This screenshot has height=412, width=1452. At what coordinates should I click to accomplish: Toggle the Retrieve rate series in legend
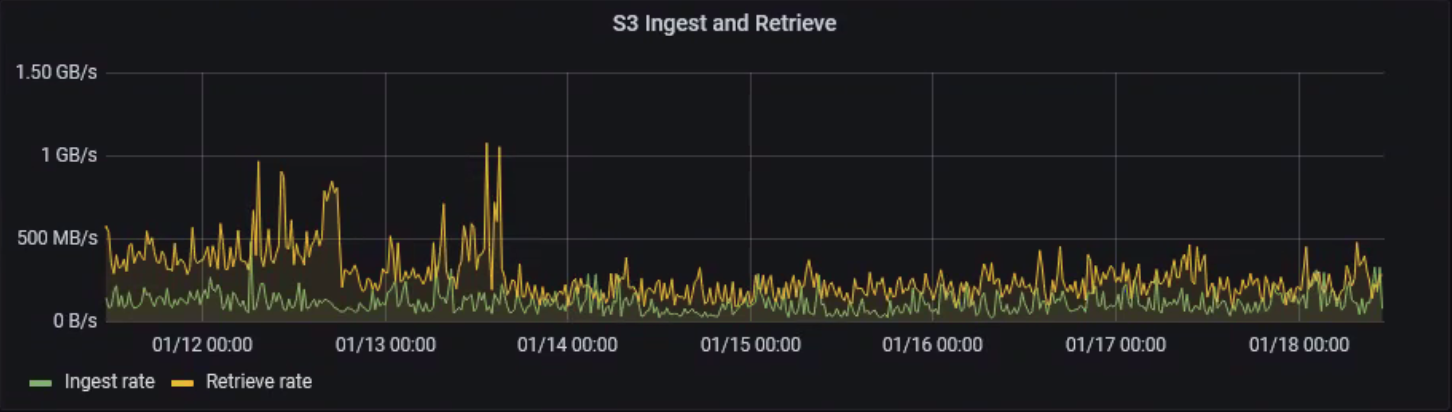coord(259,381)
